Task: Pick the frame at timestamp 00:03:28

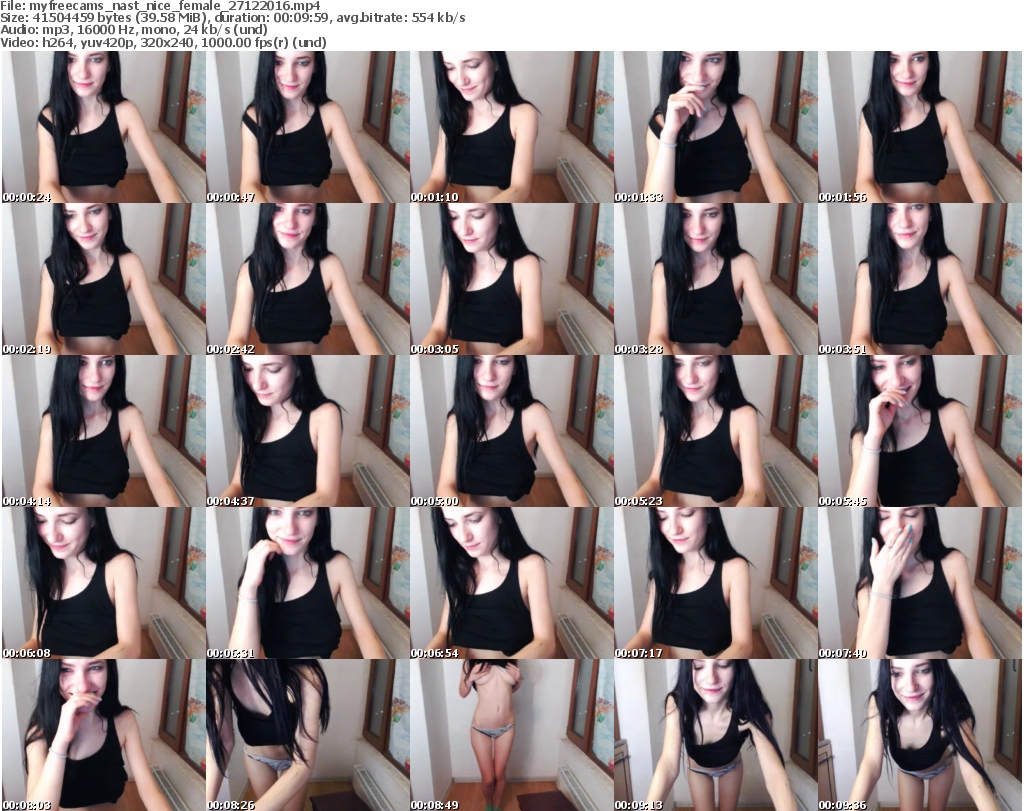Action: click(716, 279)
